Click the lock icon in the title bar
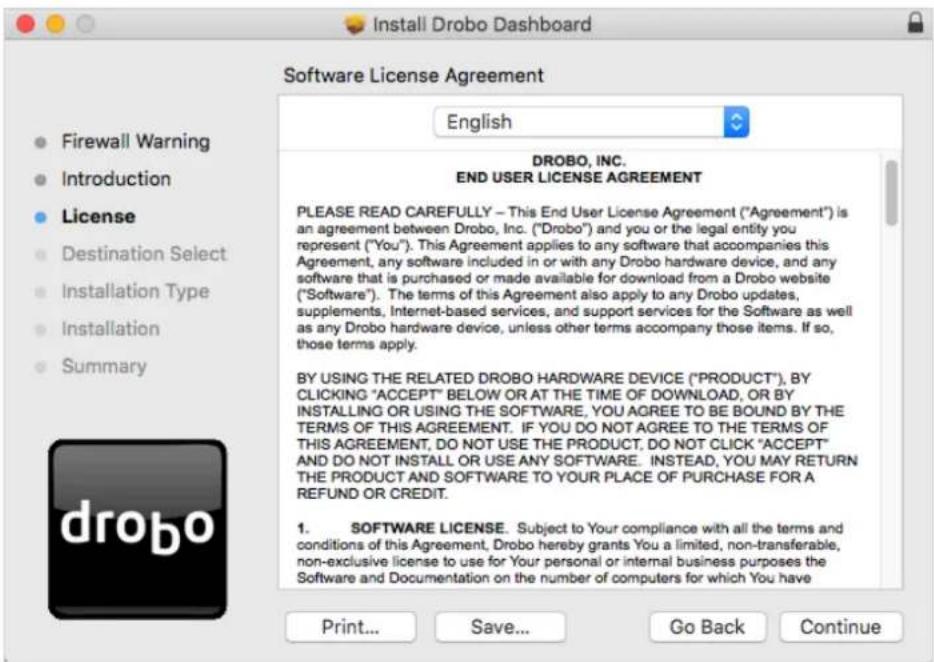 coord(915,23)
